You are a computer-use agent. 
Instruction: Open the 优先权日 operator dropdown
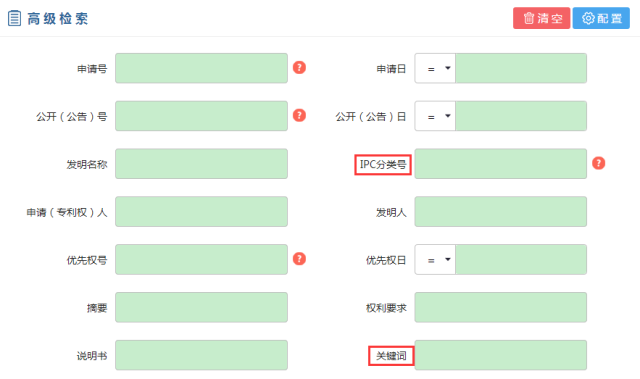[x=435, y=259]
